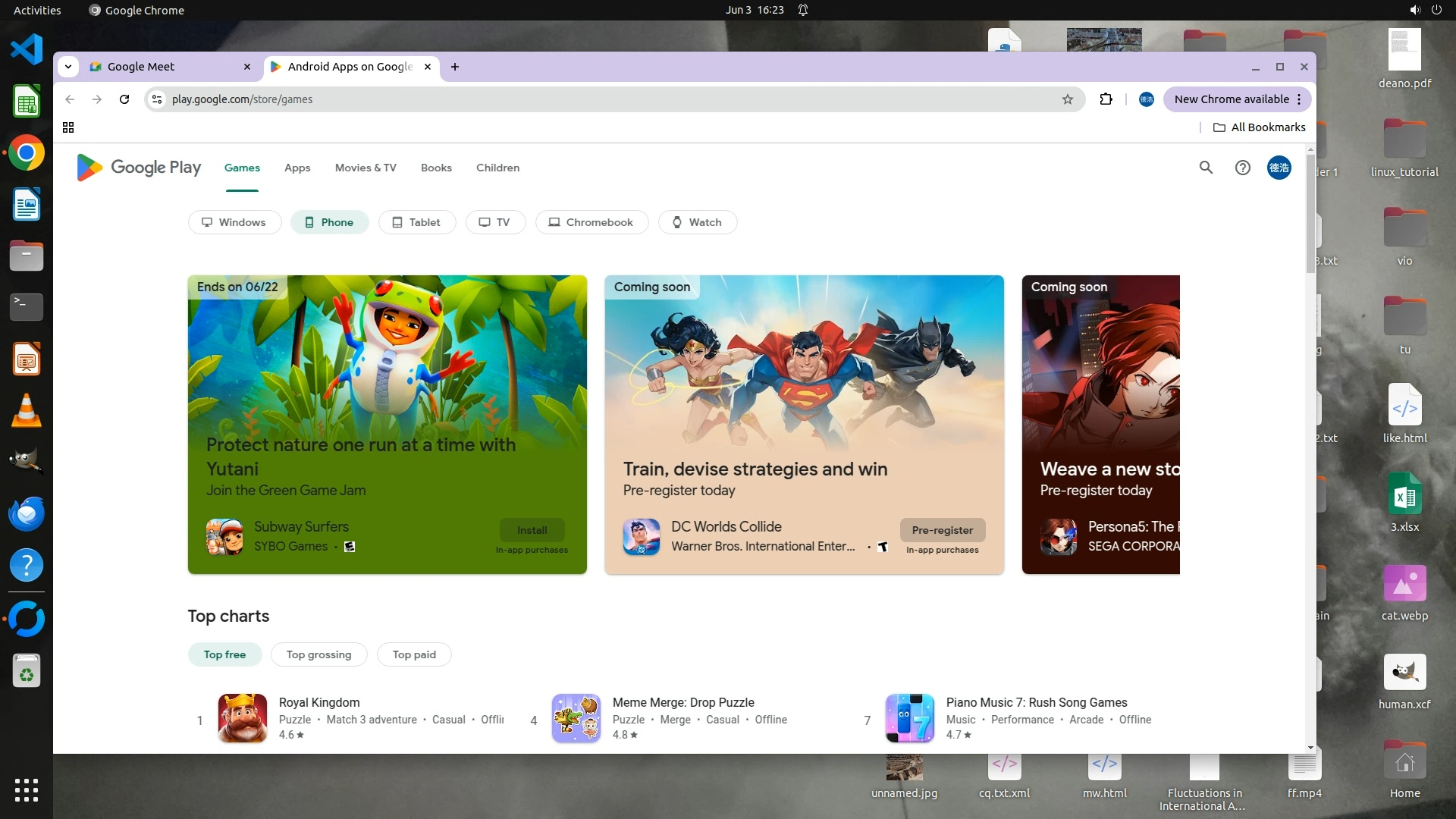Image resolution: width=1456 pixels, height=819 pixels.
Task: Open the All Bookmarks folder
Action: [x=1259, y=127]
